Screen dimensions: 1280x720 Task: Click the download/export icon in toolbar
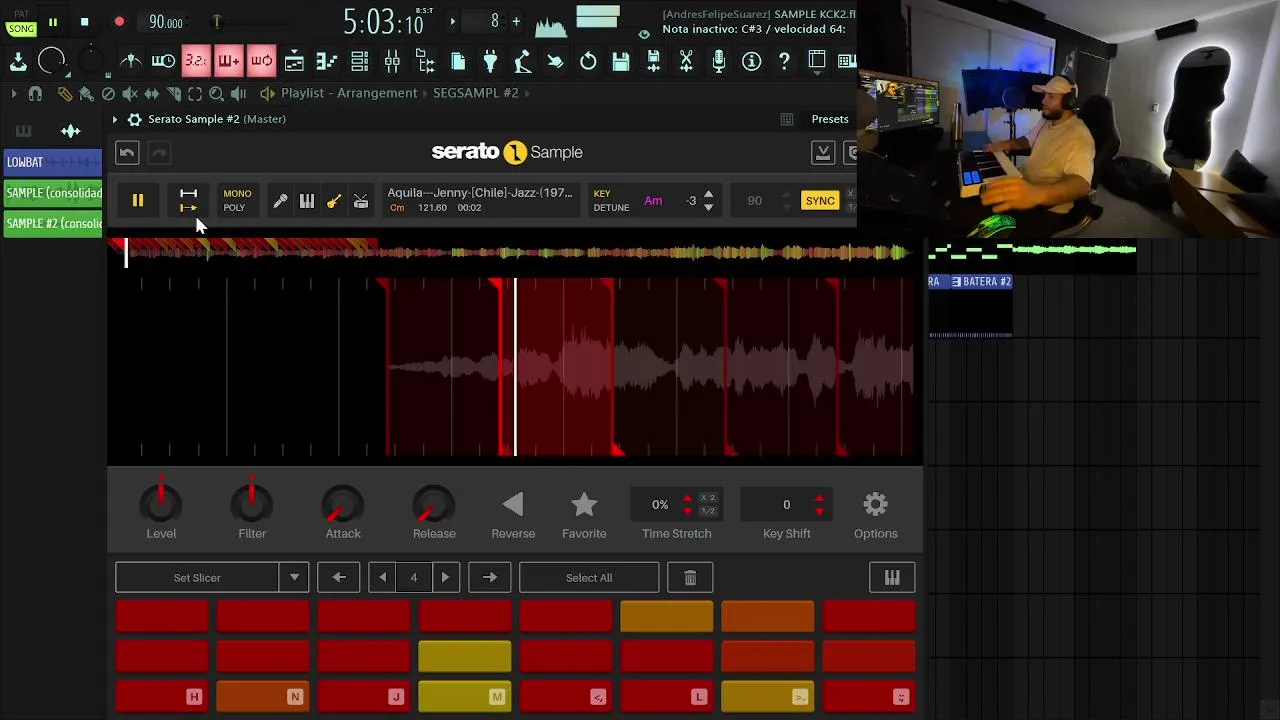coord(18,61)
